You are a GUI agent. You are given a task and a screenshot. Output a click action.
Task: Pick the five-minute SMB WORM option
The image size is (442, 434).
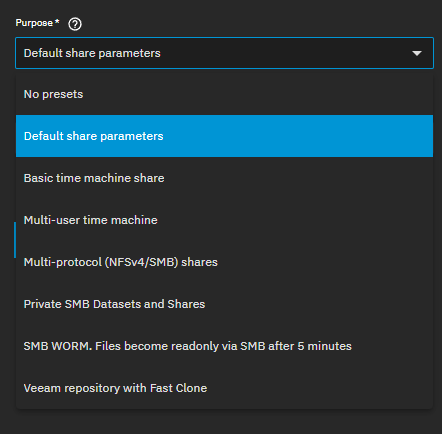coord(224,346)
